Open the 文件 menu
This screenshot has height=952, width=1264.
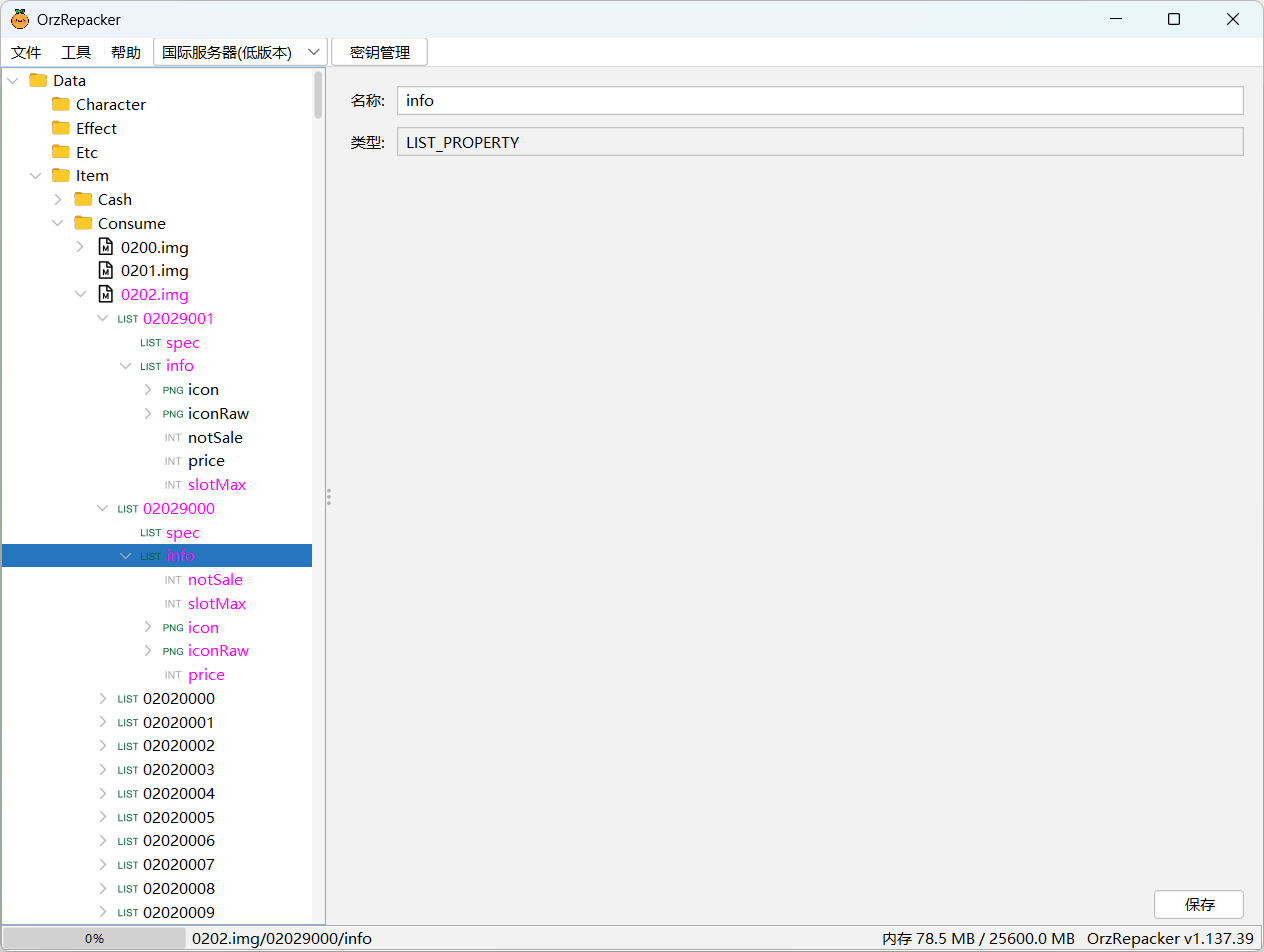click(x=26, y=52)
